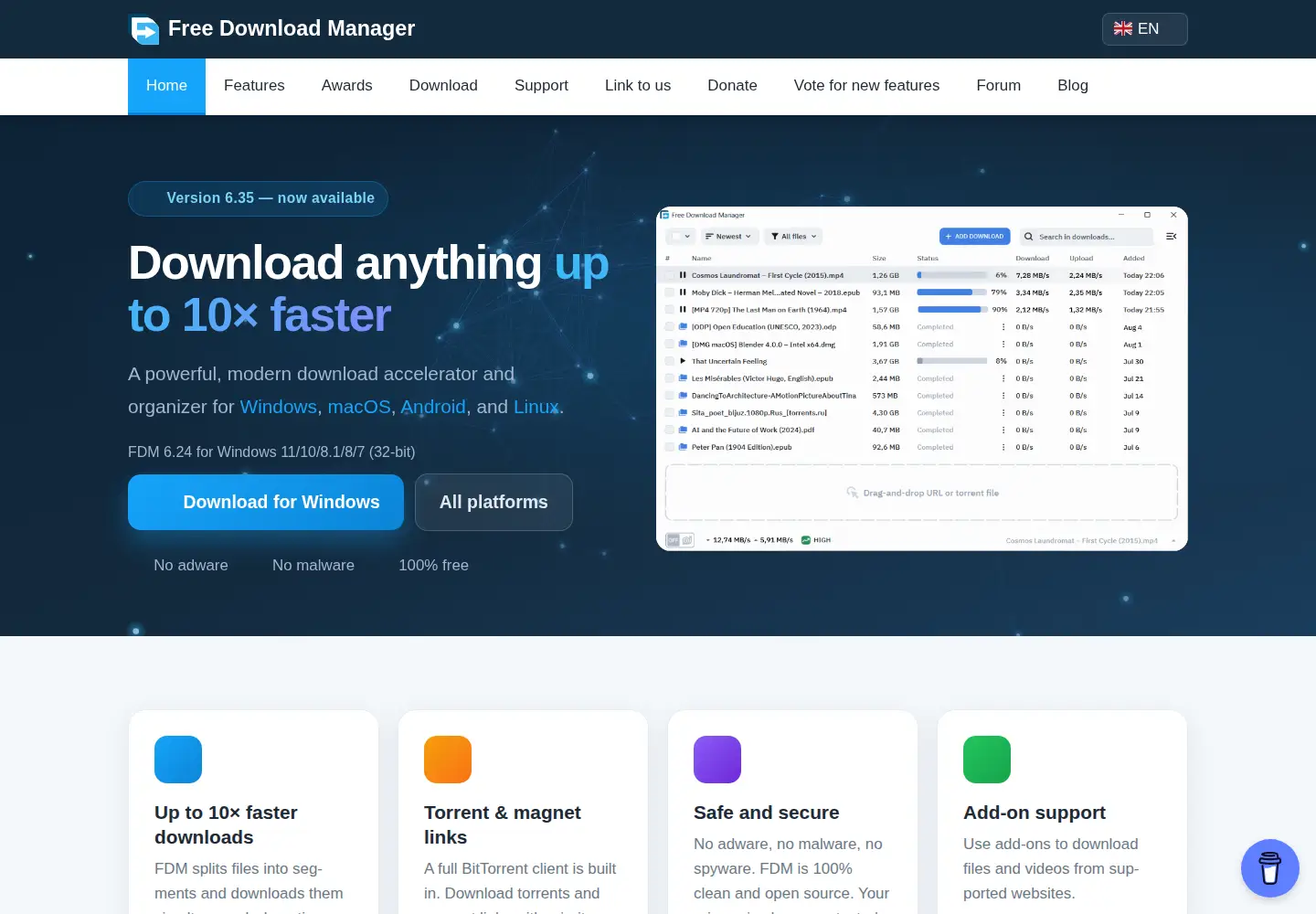Click folder icon for Peter Pan epub

tap(683, 447)
